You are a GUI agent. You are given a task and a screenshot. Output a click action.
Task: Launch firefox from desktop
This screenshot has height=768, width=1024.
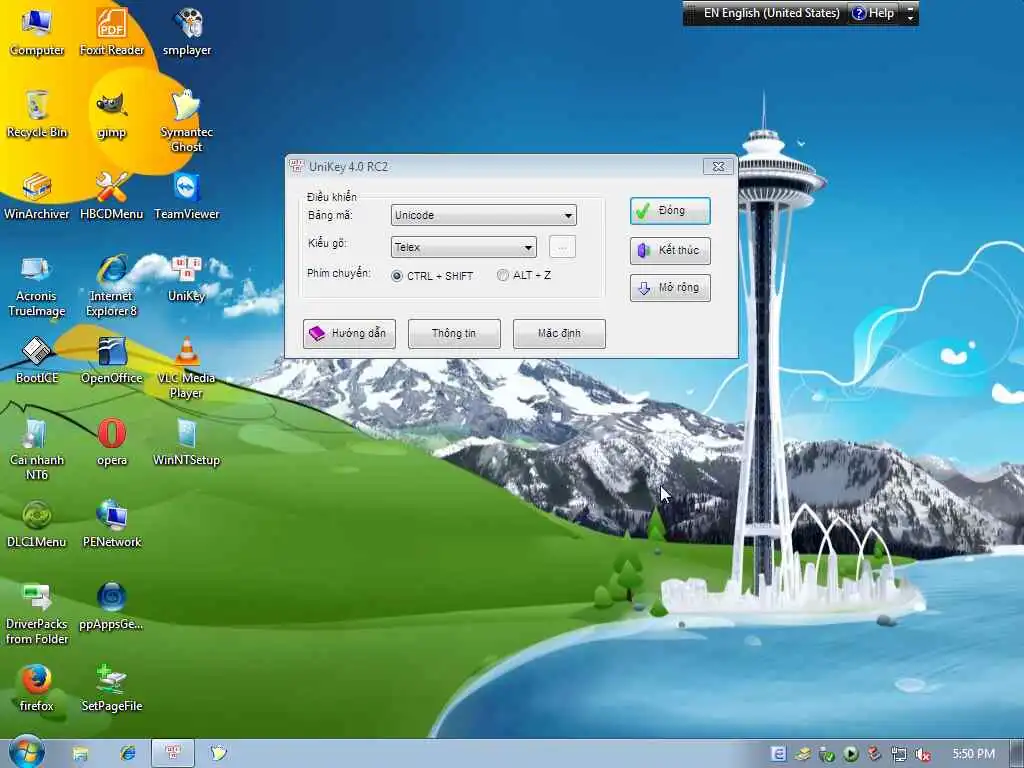37,688
